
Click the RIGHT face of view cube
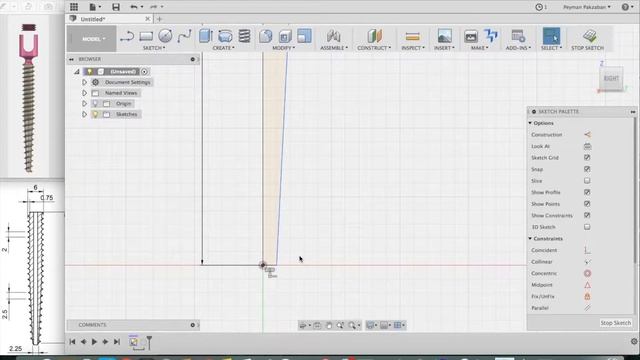[x=611, y=78]
